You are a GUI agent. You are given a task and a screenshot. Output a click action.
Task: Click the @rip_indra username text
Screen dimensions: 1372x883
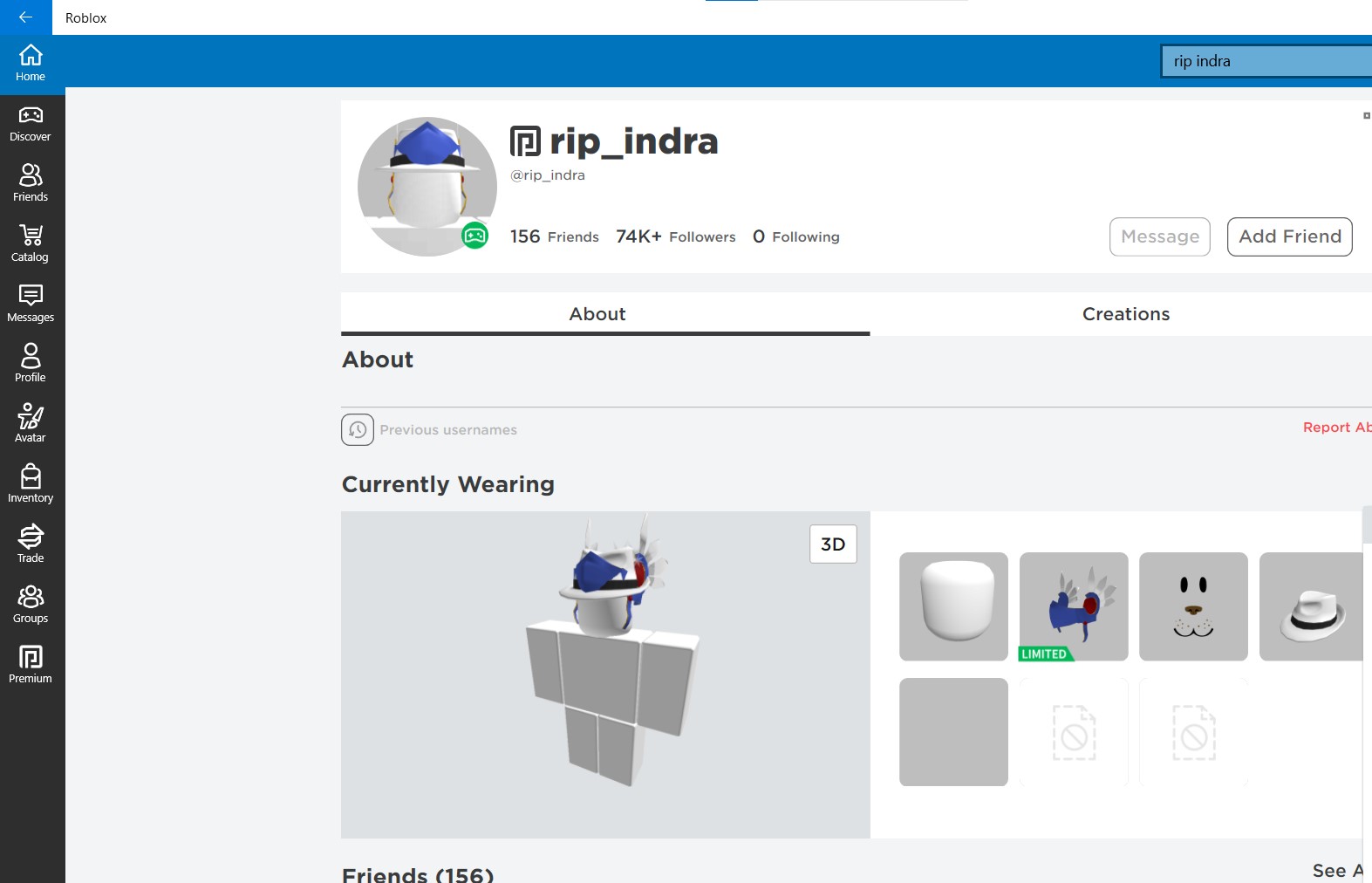click(548, 175)
